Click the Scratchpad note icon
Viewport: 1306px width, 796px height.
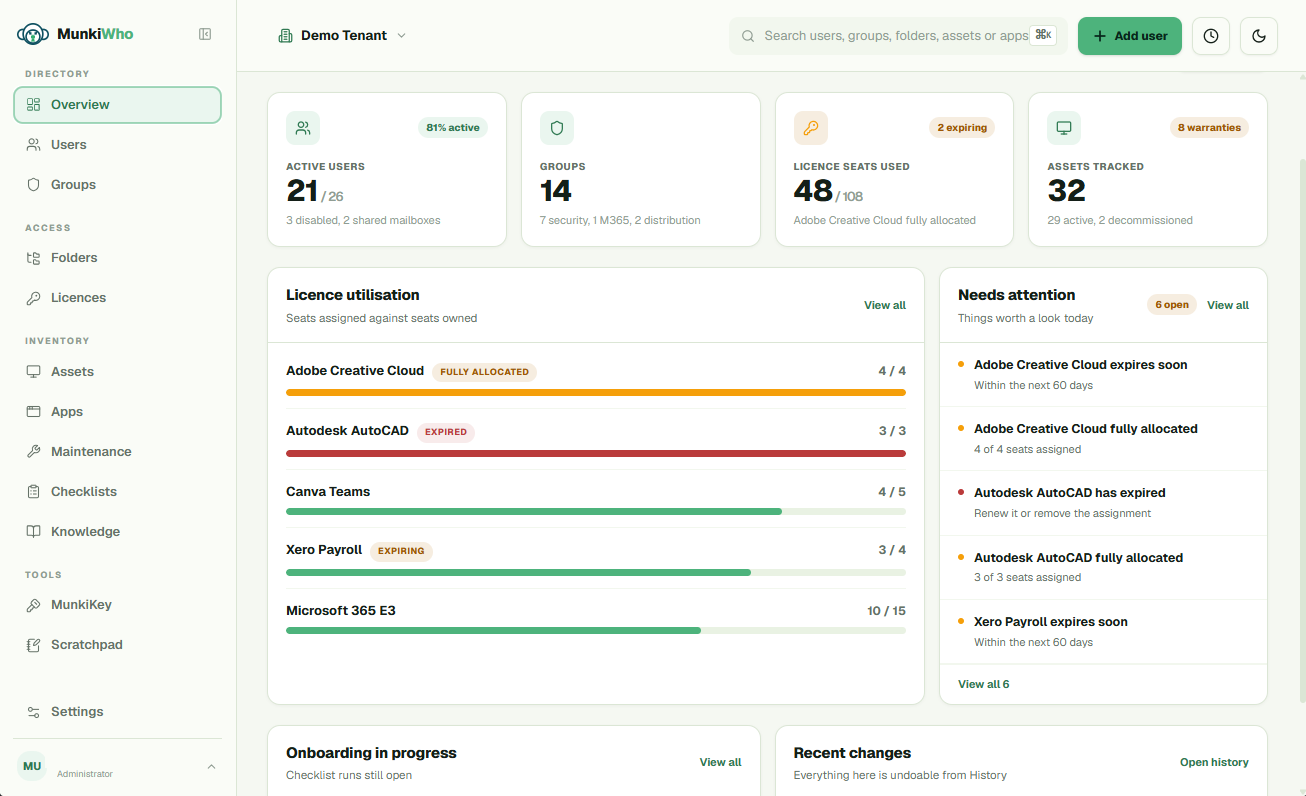click(x=33, y=644)
